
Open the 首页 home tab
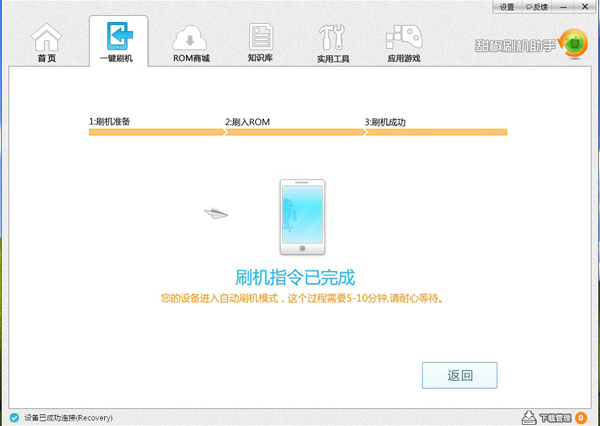click(x=46, y=42)
